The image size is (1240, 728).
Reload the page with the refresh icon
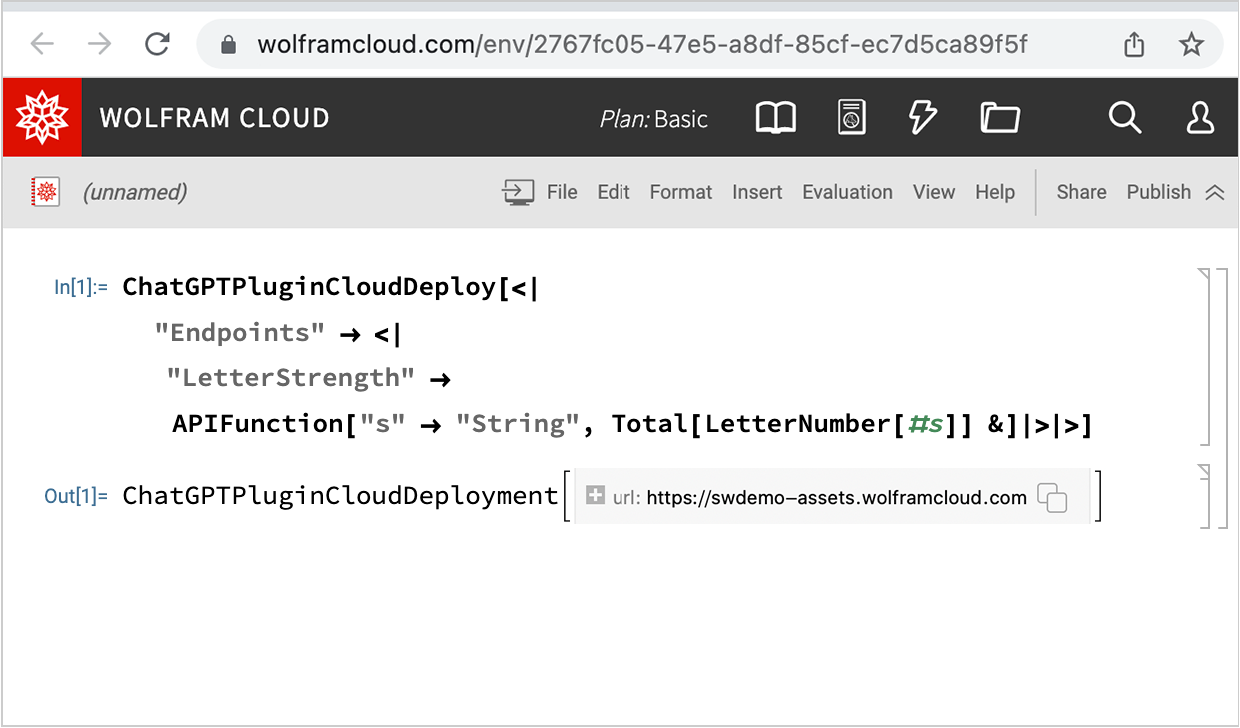[x=157, y=44]
